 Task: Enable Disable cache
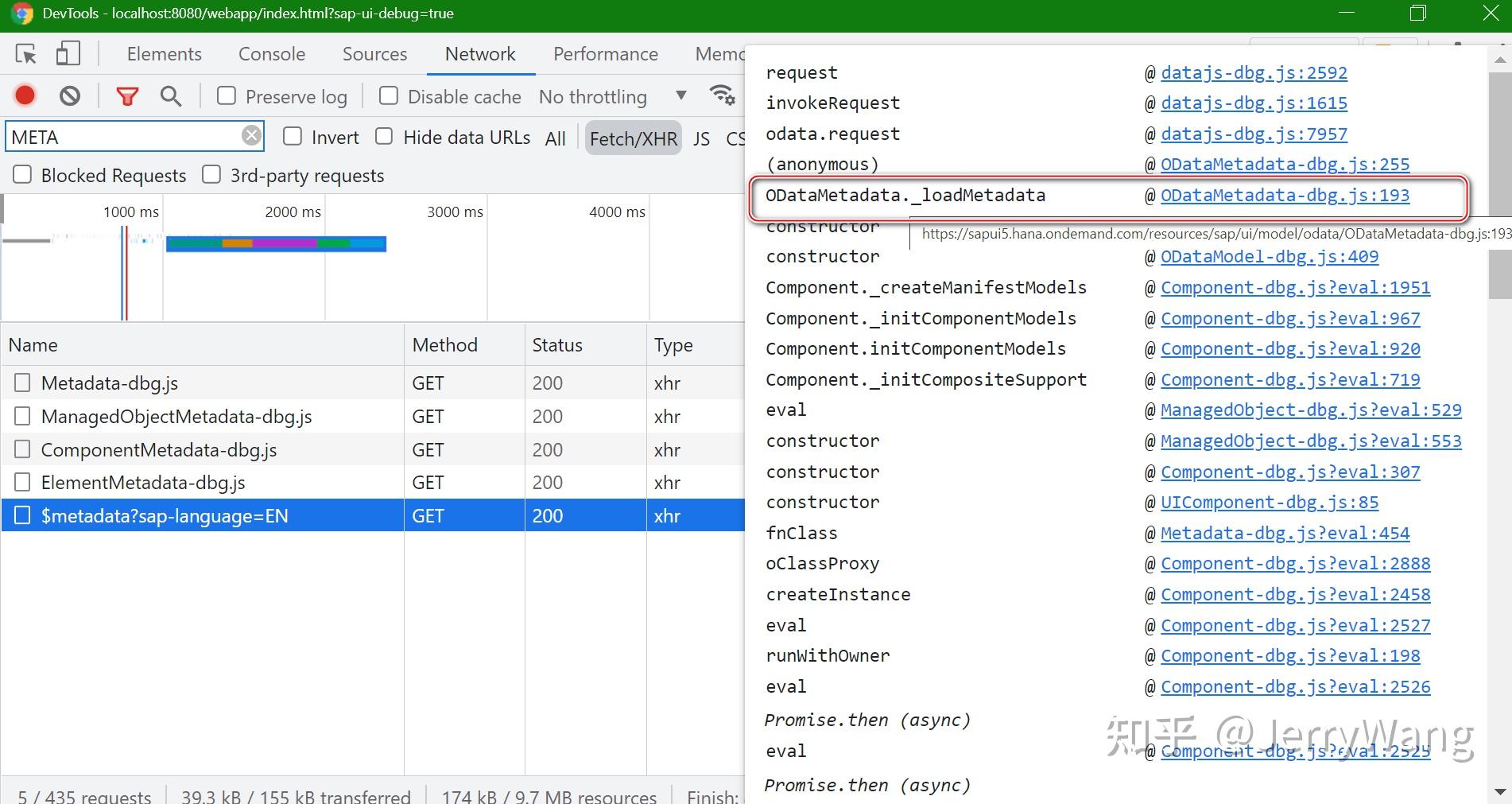click(x=389, y=95)
